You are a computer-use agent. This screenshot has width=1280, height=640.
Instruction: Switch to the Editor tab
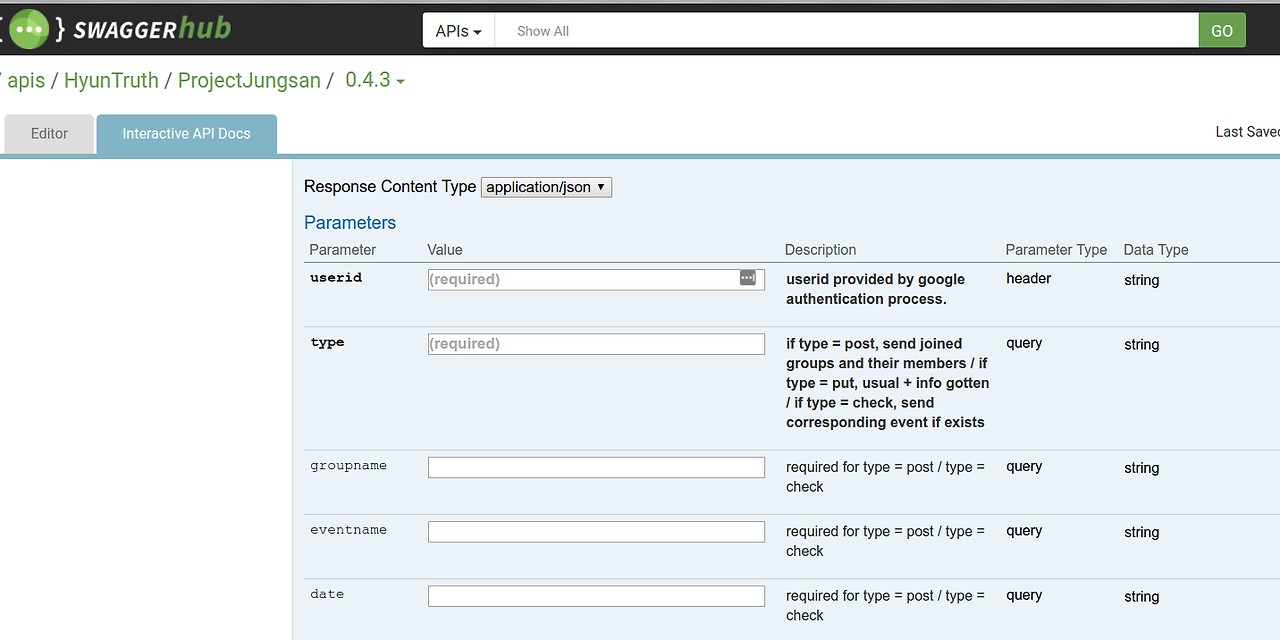[49, 134]
